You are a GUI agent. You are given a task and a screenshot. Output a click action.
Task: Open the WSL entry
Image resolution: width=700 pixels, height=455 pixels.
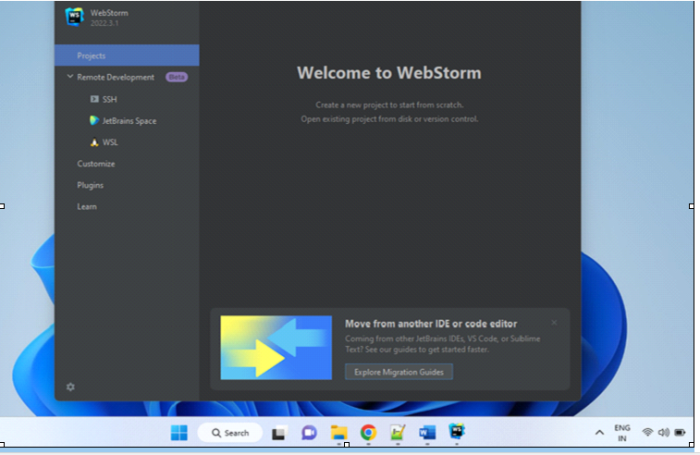(x=110, y=142)
